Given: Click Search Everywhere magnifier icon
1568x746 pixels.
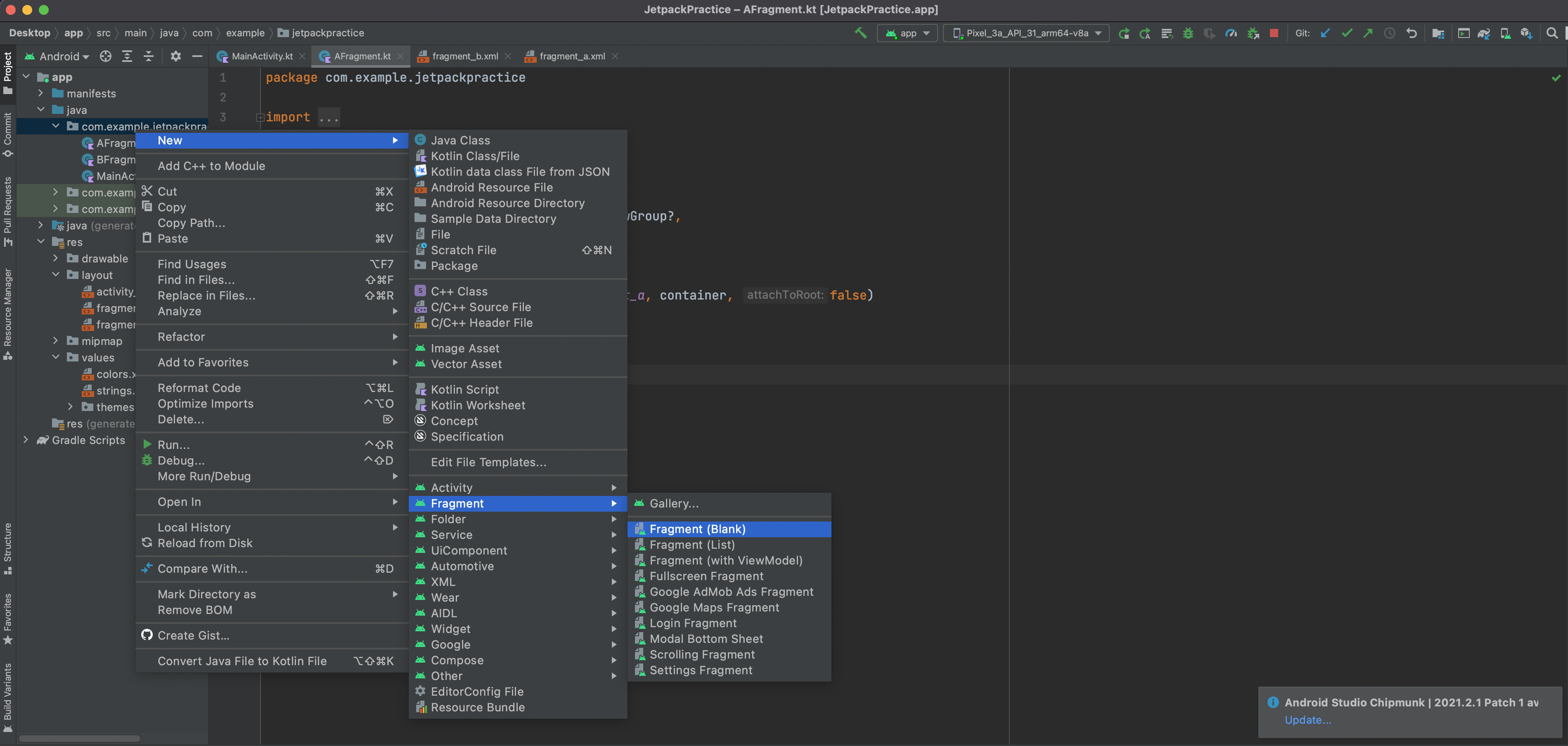Looking at the screenshot, I should tap(1551, 33).
